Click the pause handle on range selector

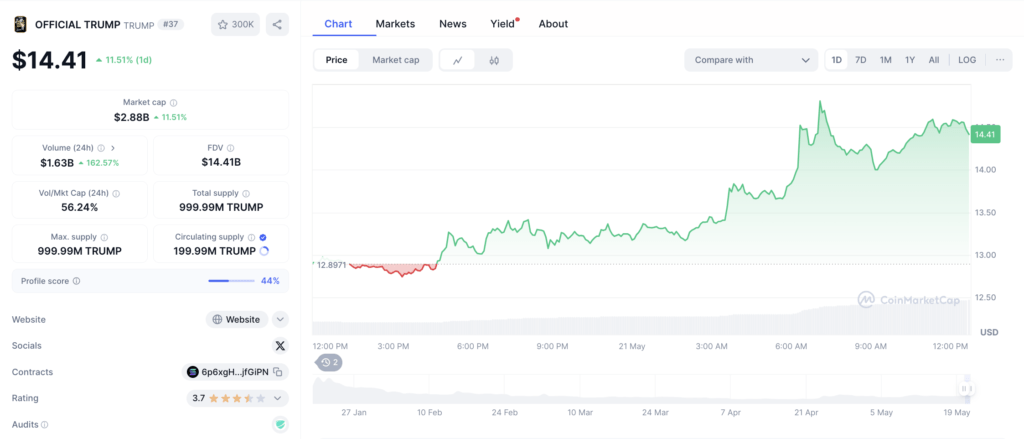[x=966, y=389]
